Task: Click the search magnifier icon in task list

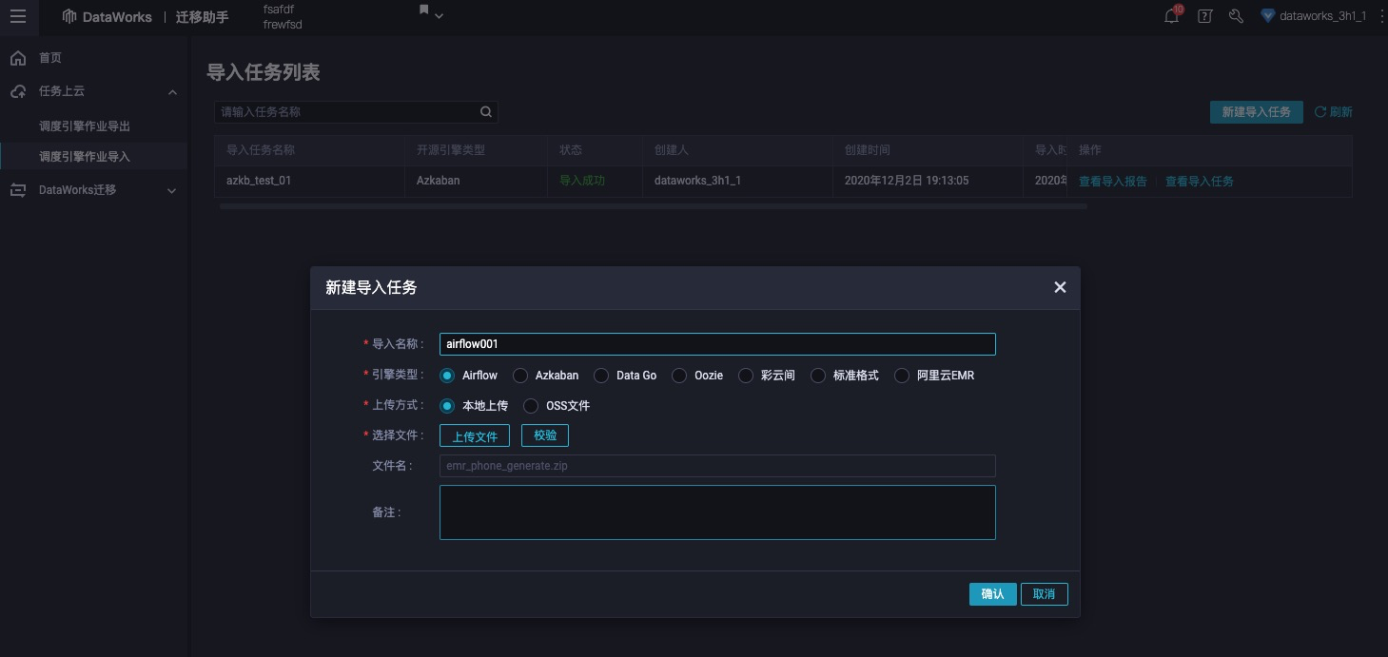Action: coord(486,112)
